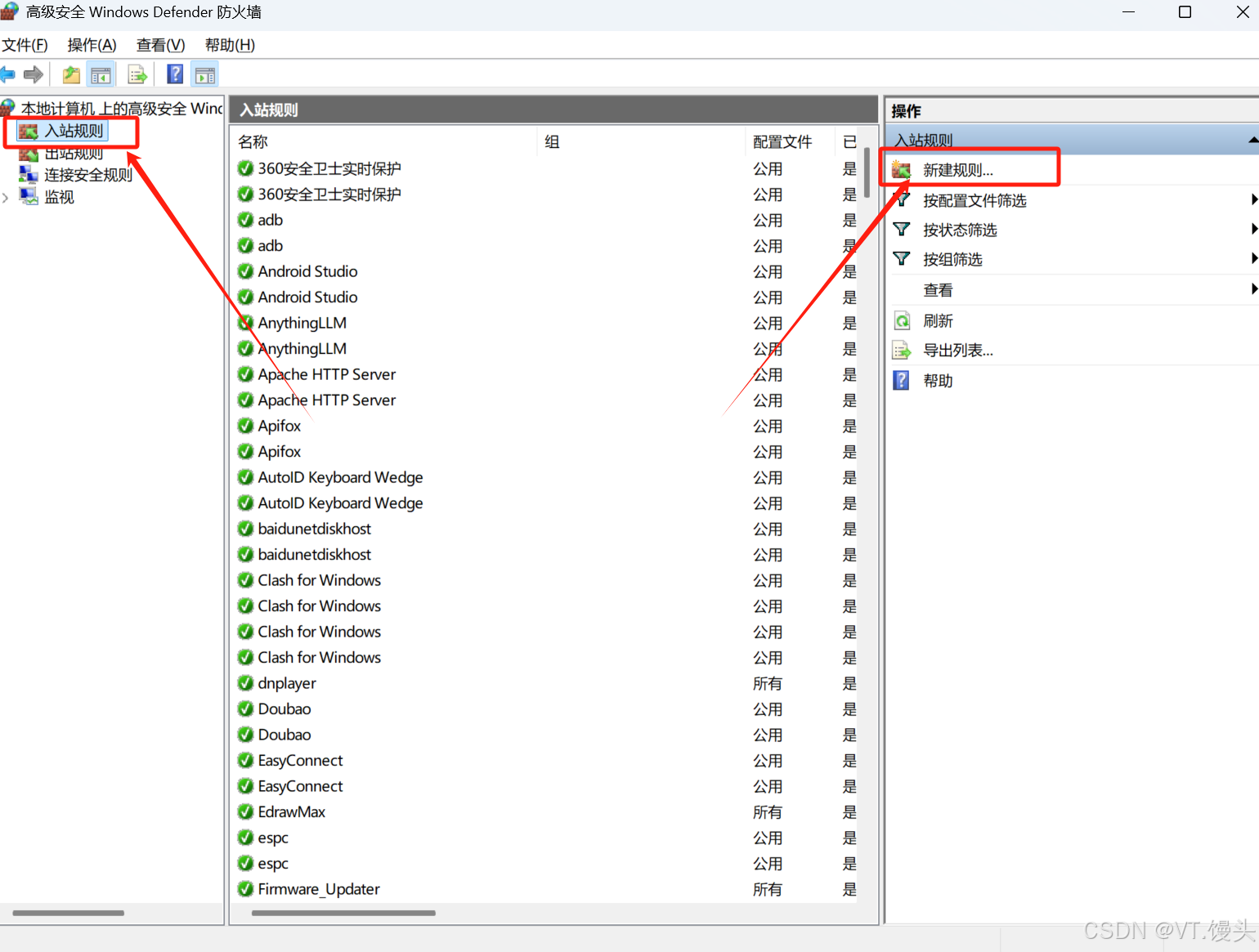Sort by the 已启用 column header
Image resolution: width=1259 pixels, height=952 pixels.
click(849, 141)
